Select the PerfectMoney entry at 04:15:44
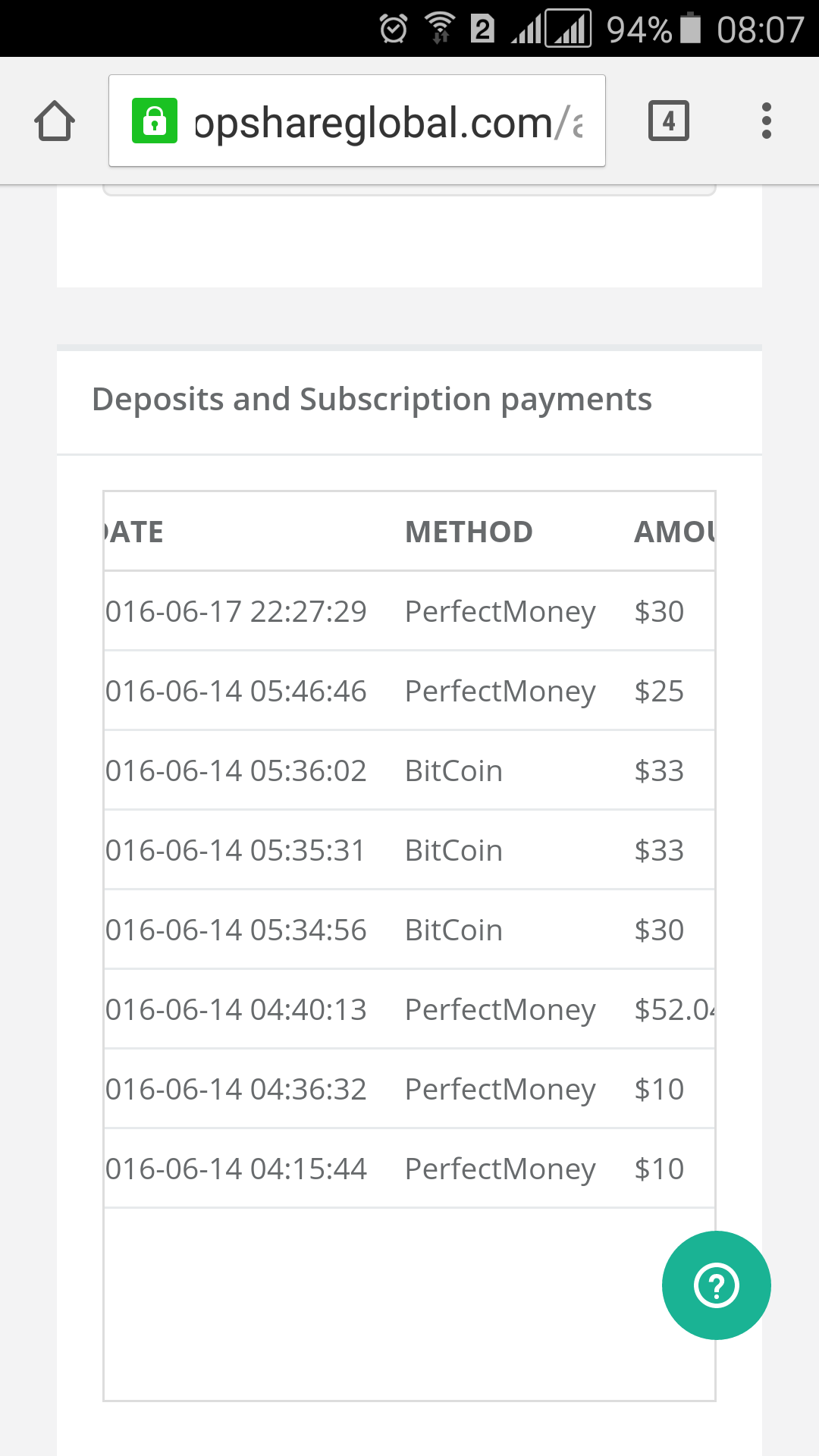 [x=500, y=1169]
